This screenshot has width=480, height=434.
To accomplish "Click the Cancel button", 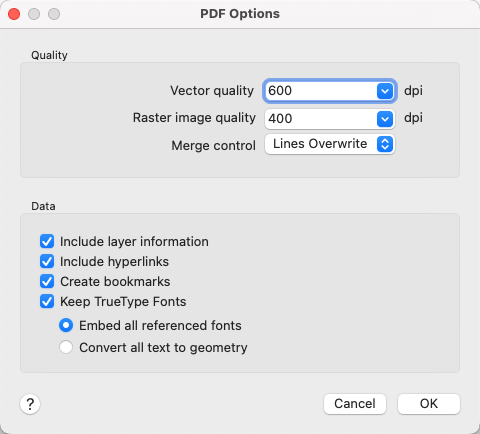I will 355,404.
